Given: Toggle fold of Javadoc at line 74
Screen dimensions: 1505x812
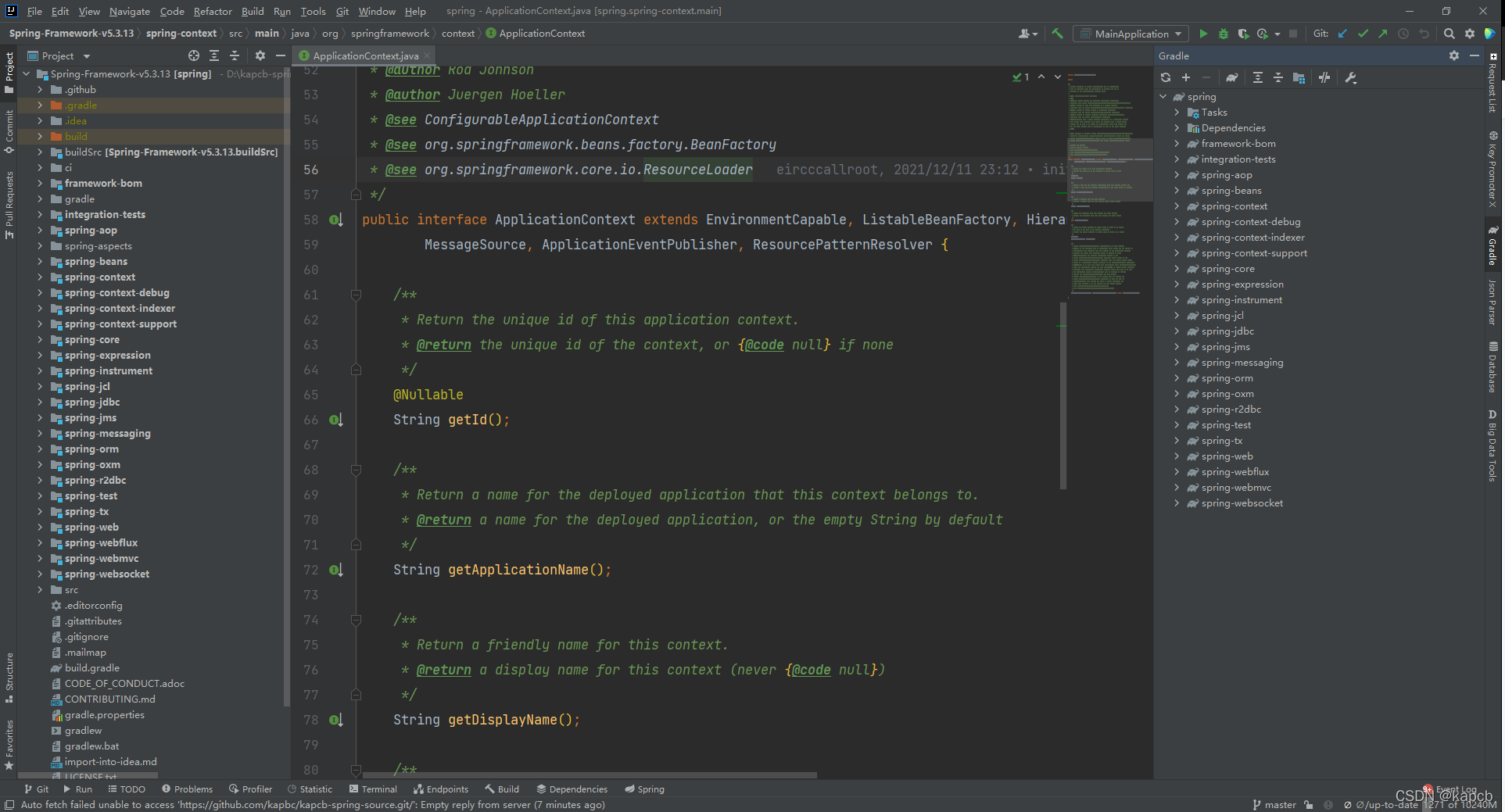Looking at the screenshot, I should pyautogui.click(x=356, y=620).
